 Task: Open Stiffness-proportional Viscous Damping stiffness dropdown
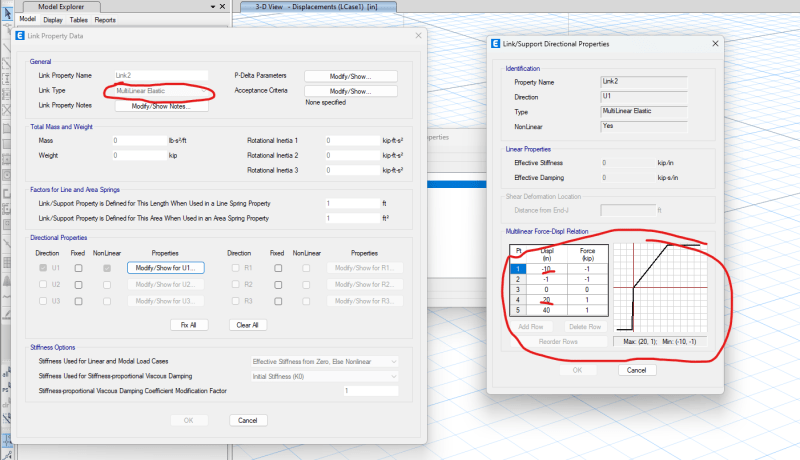[324, 376]
